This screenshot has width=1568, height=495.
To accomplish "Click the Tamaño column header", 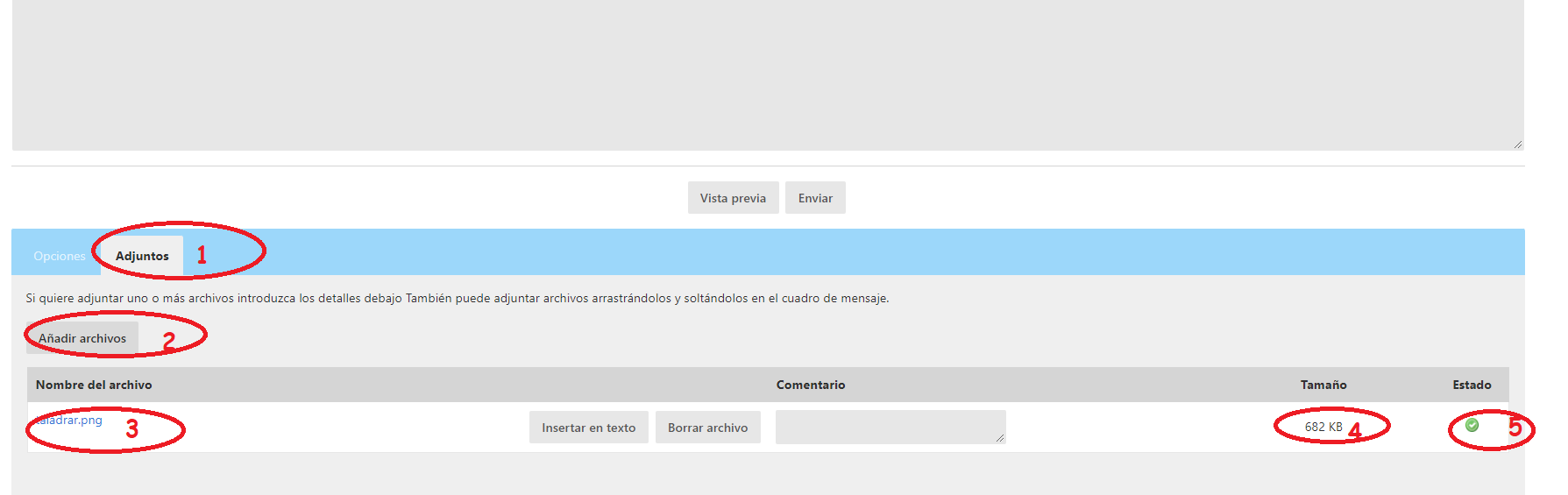I will [x=1323, y=385].
